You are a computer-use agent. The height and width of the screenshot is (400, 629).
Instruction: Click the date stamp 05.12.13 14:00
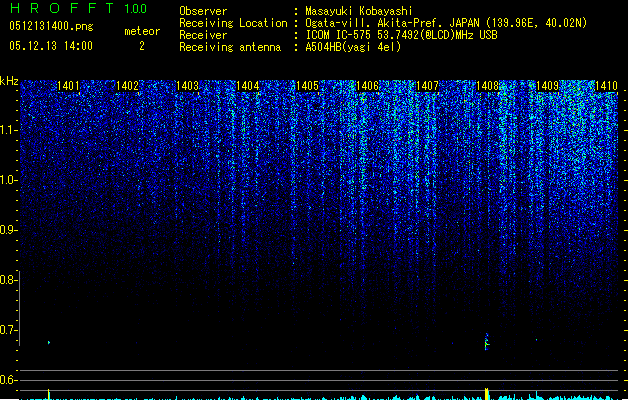[51, 46]
